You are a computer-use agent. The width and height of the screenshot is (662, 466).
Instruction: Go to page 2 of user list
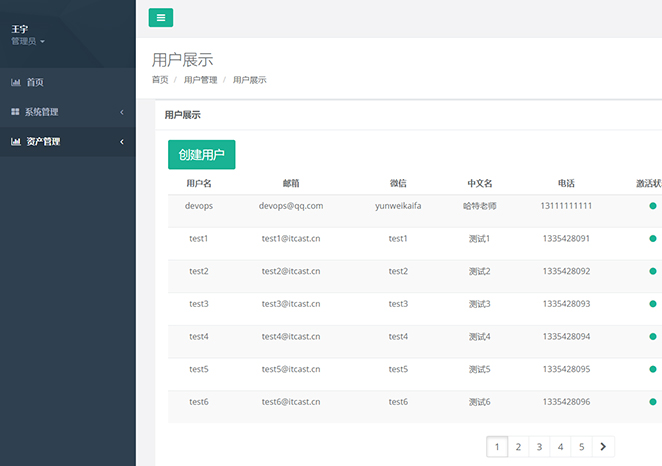tap(518, 447)
